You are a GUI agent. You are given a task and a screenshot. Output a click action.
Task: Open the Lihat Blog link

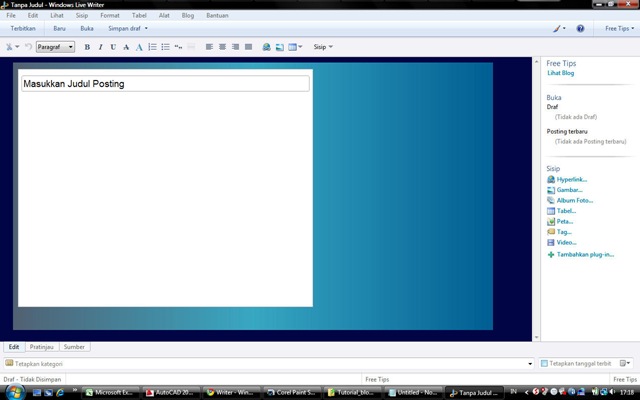coord(560,73)
